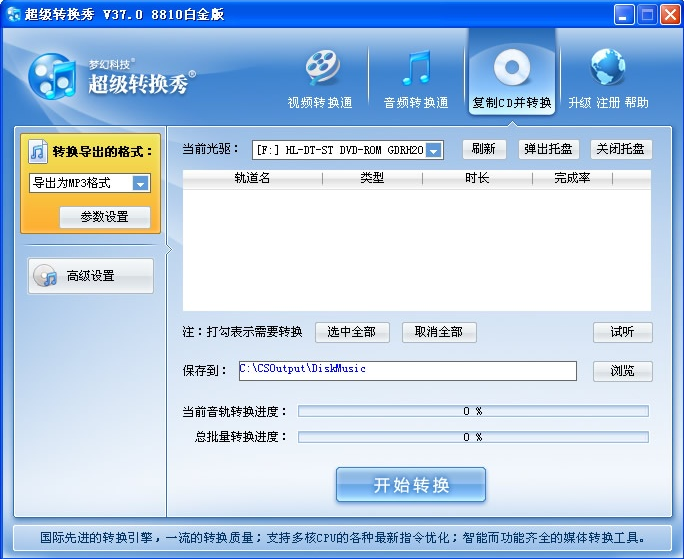Click the 参数设置 button
This screenshot has width=684, height=559.
[x=105, y=217]
